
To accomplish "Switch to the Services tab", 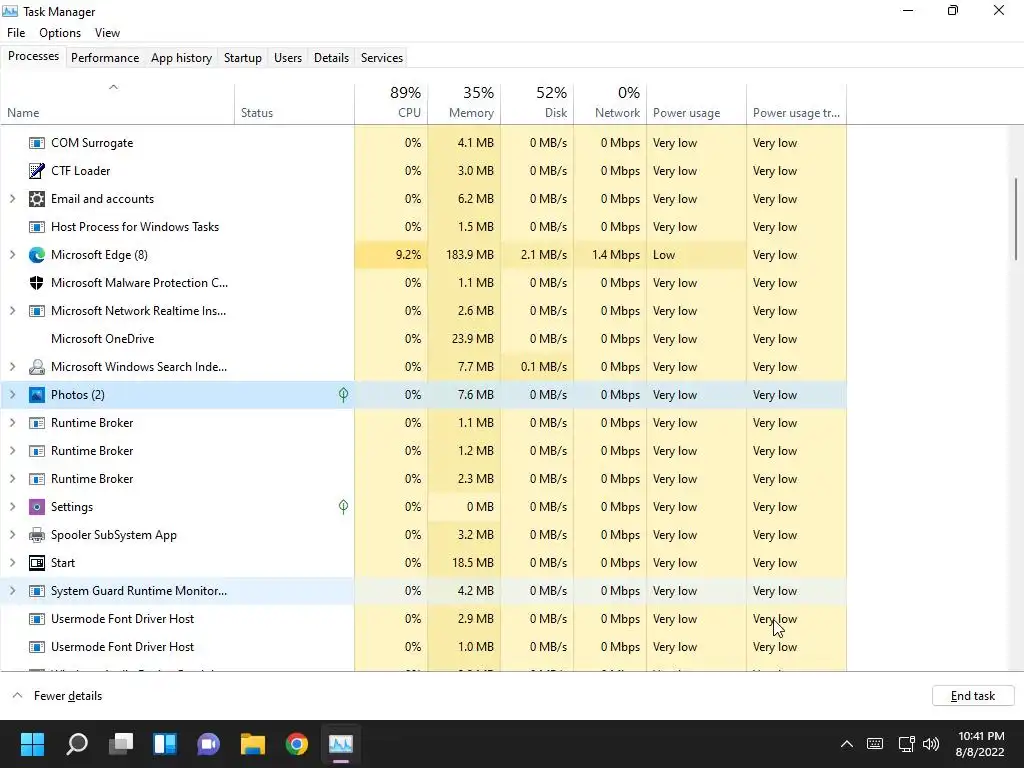I will pos(382,57).
